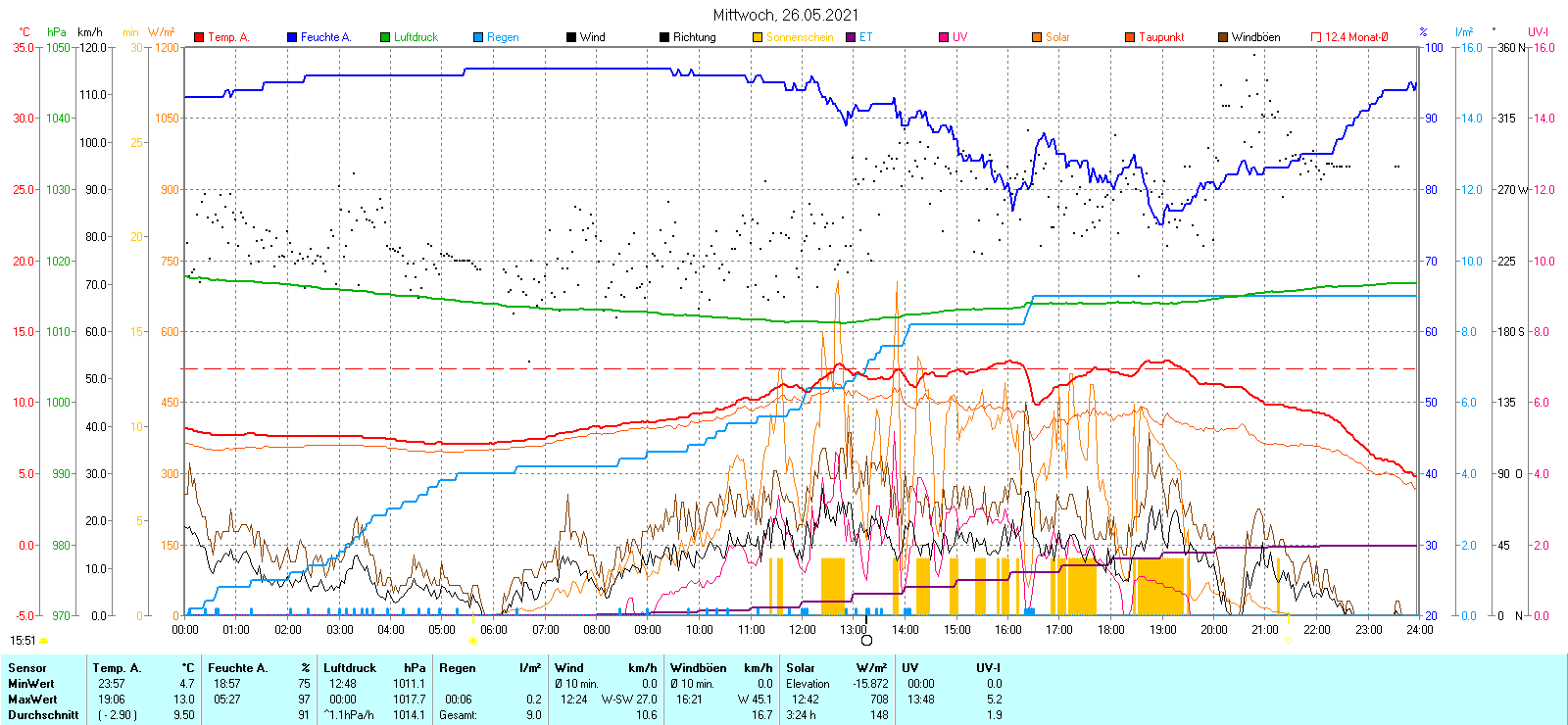The width and height of the screenshot is (1568, 725).
Task: Click the max gust value W 45.1
Action: click(756, 700)
